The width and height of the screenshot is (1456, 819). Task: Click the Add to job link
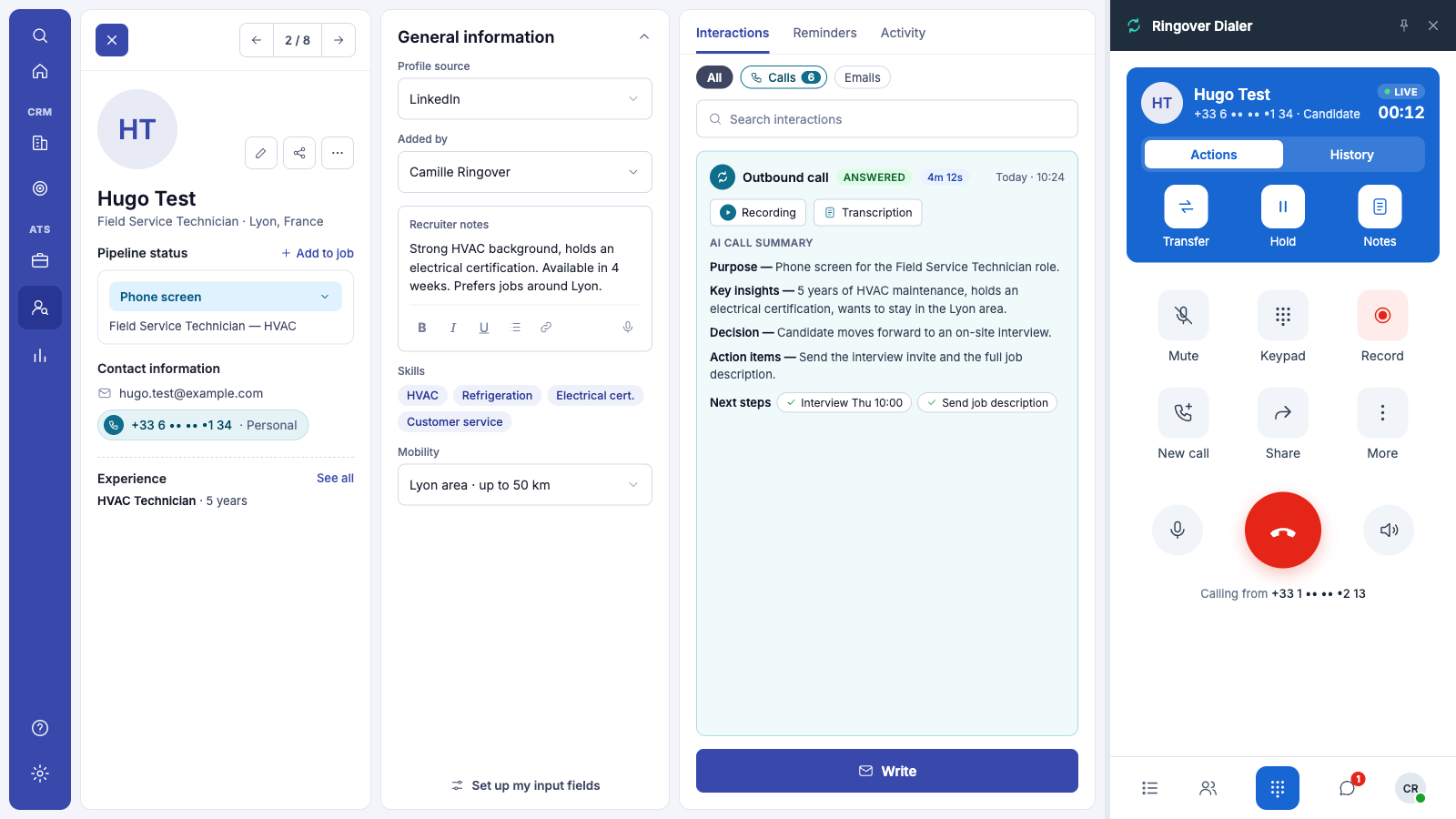[317, 253]
